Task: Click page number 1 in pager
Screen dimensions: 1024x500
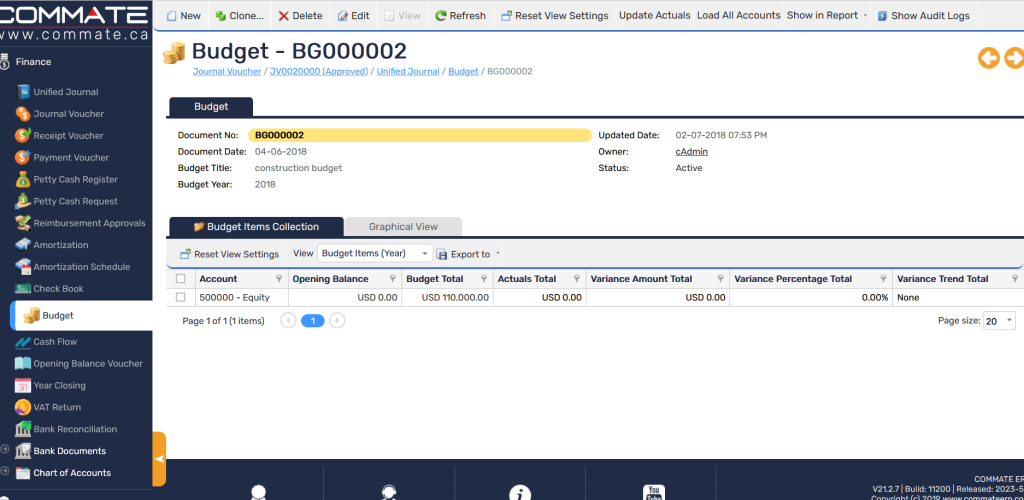Action: point(313,321)
